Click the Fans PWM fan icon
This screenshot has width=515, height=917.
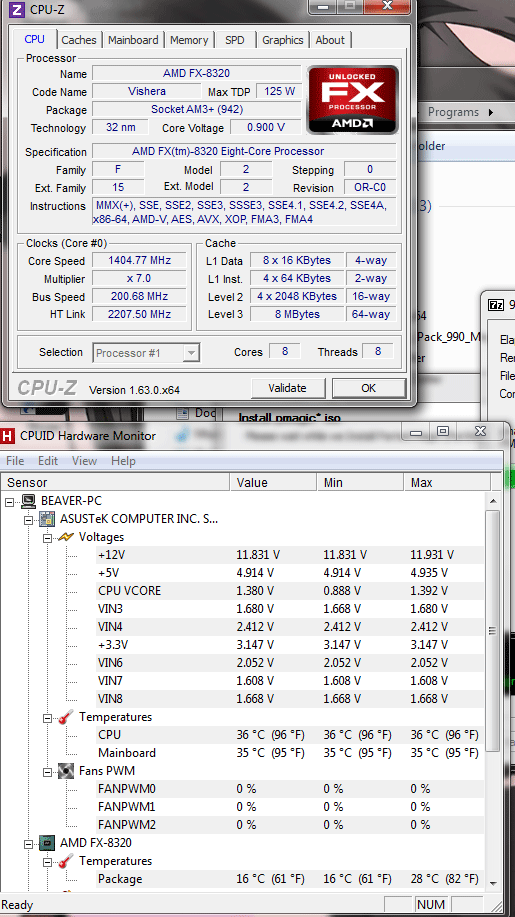66,771
